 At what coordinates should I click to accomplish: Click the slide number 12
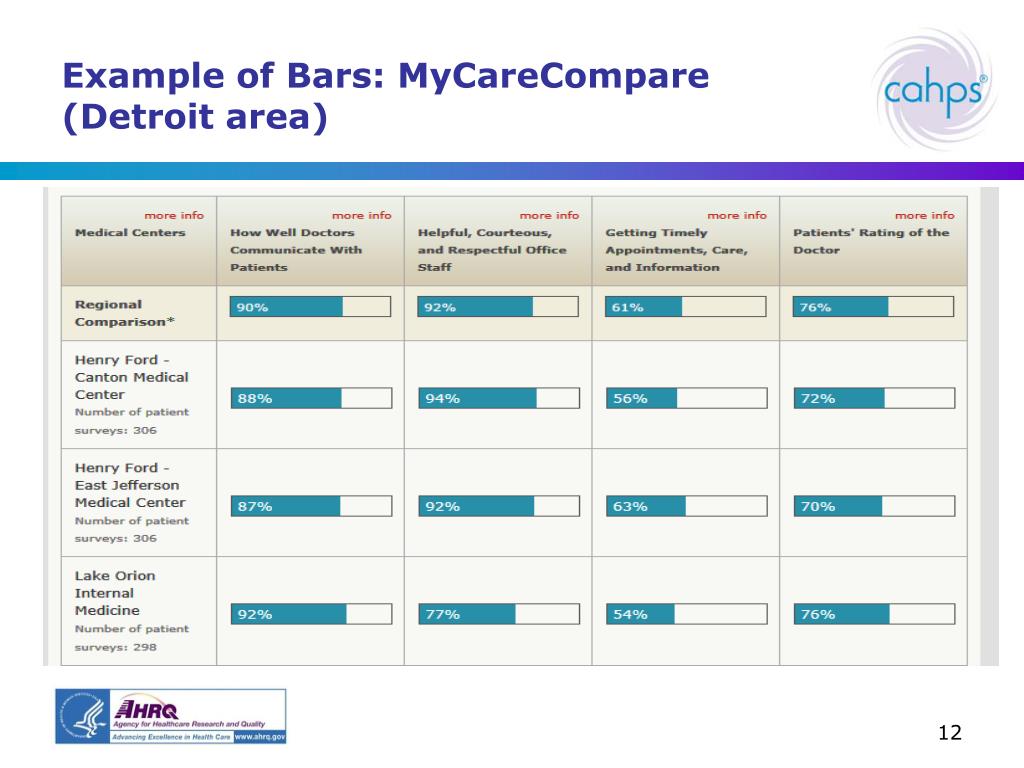(x=950, y=733)
